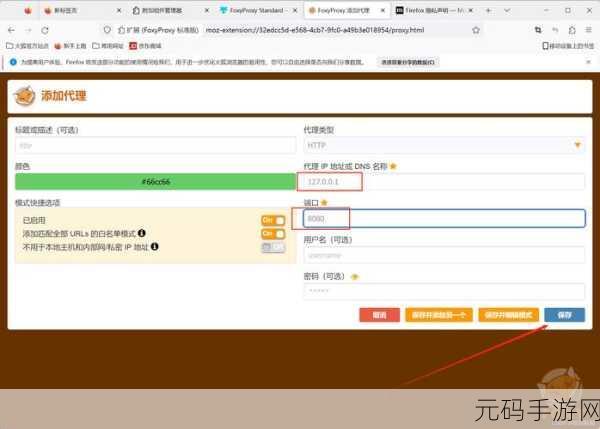Bookmark this page with the star icon
600x429 pixels.
tap(476, 30)
